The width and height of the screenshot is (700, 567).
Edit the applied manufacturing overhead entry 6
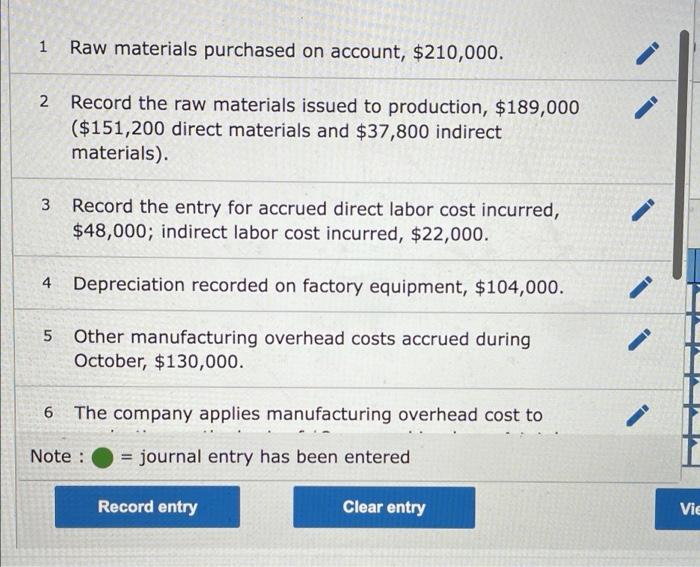tap(648, 414)
